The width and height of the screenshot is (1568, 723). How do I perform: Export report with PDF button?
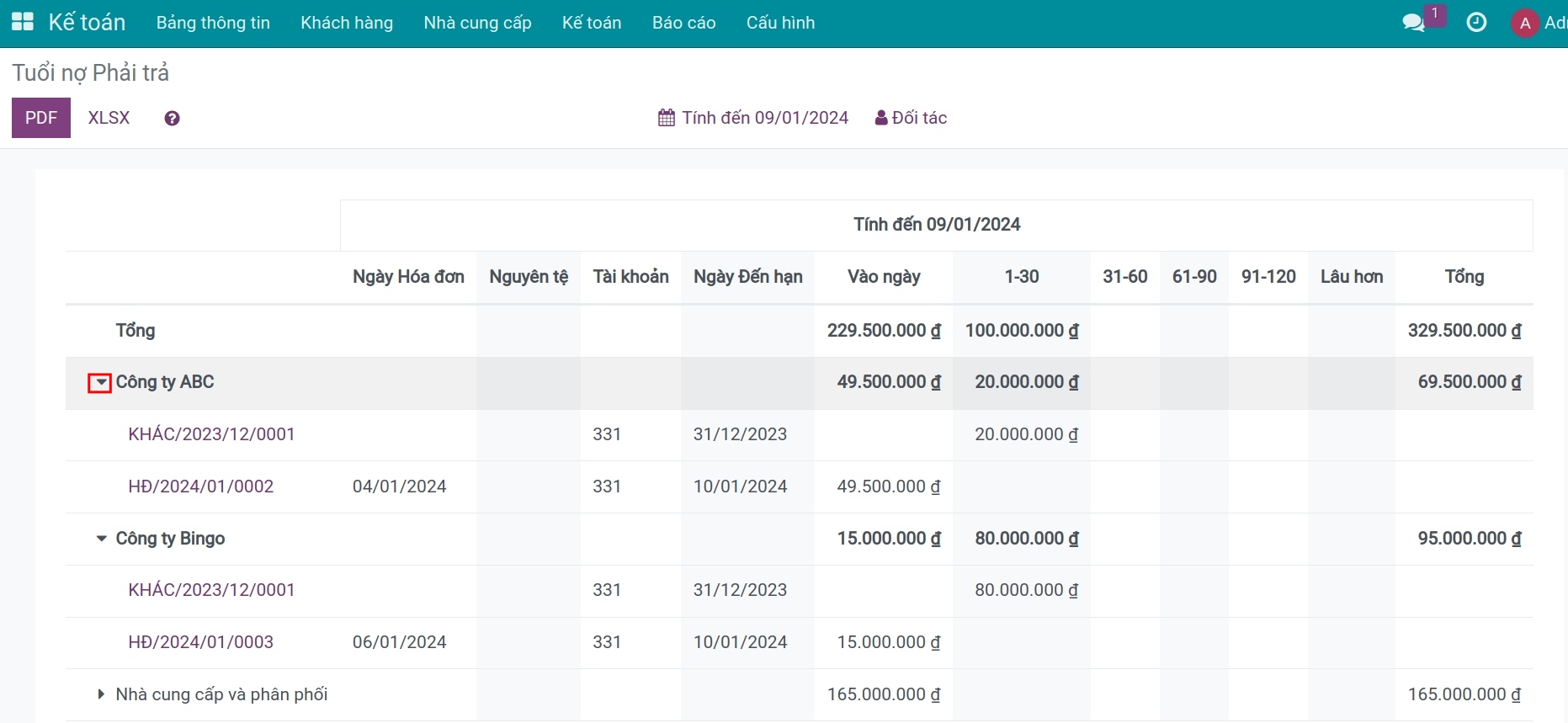pos(41,118)
